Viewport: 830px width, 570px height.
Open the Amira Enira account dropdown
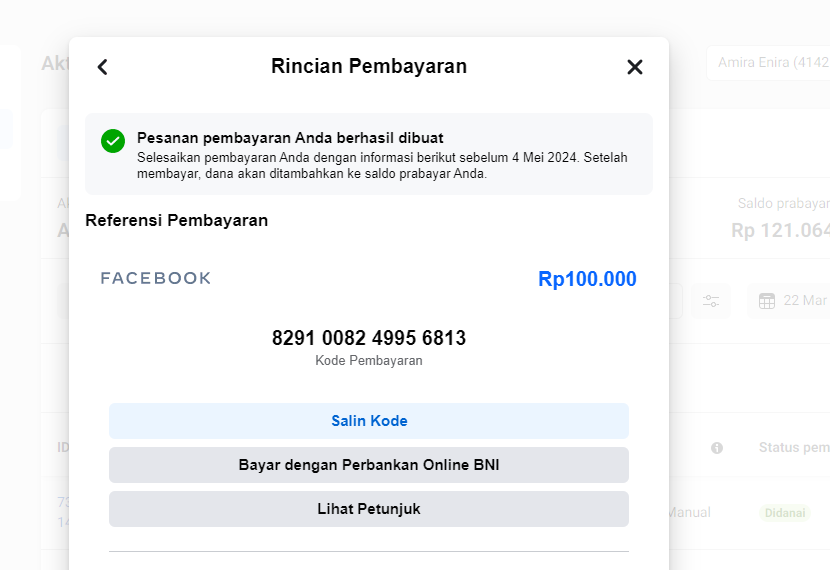[768, 63]
